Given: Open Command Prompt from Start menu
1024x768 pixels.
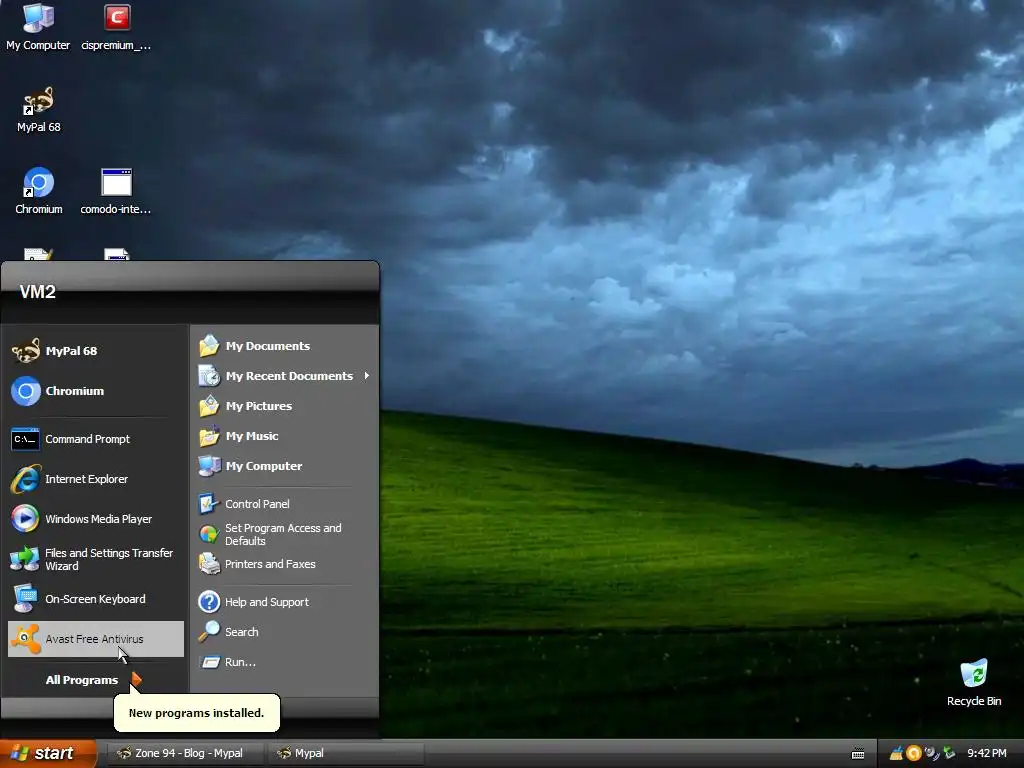Looking at the screenshot, I should pos(95,439).
